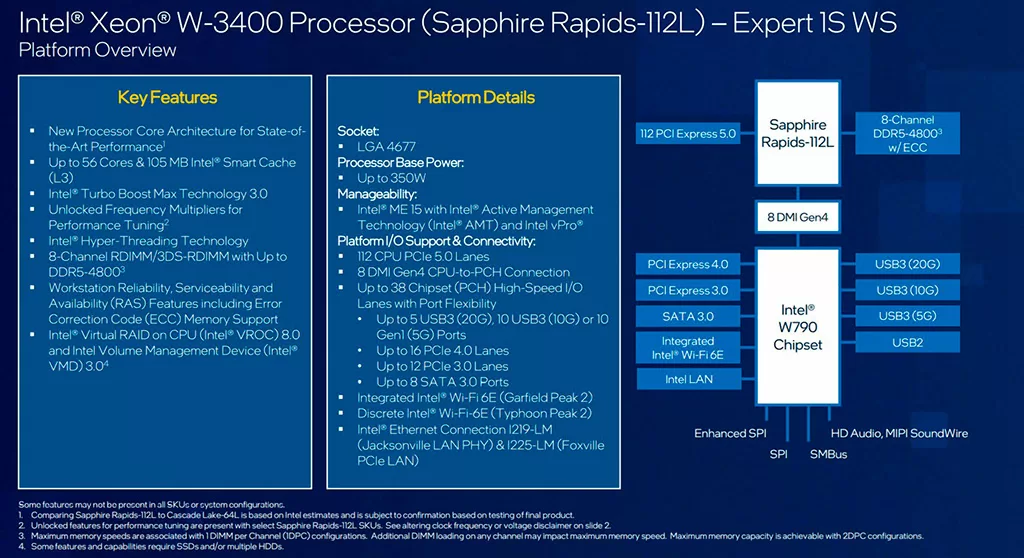Select the Intel Hyper-Threading Technology bullet
The width and height of the screenshot is (1024, 558).
[x=148, y=240]
